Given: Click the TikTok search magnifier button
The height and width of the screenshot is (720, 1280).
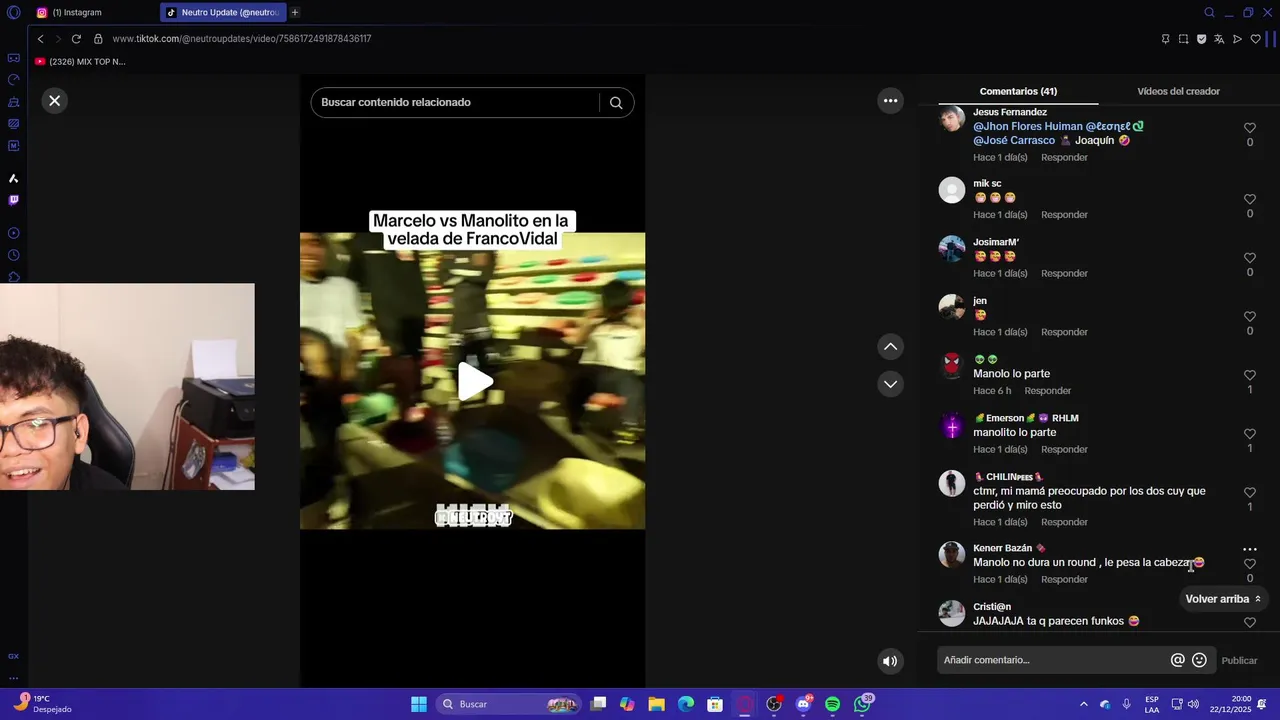Looking at the screenshot, I should (x=616, y=102).
